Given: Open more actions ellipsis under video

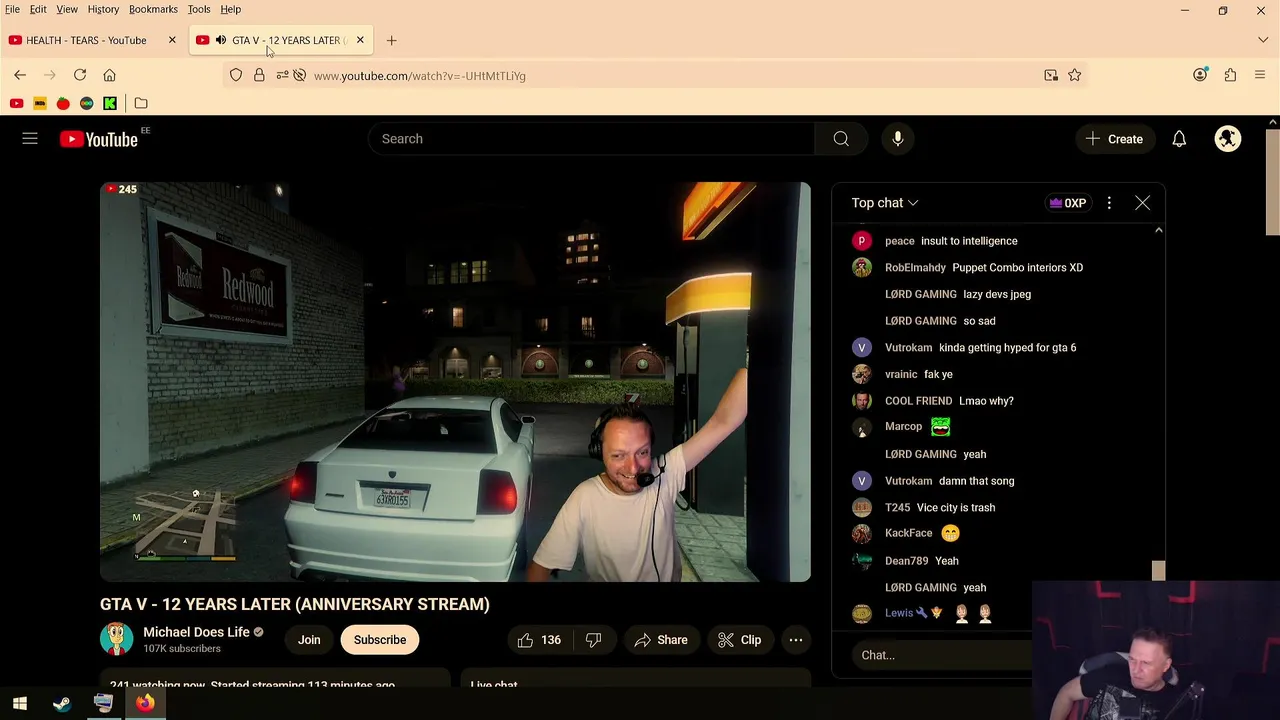Looking at the screenshot, I should pos(796,640).
